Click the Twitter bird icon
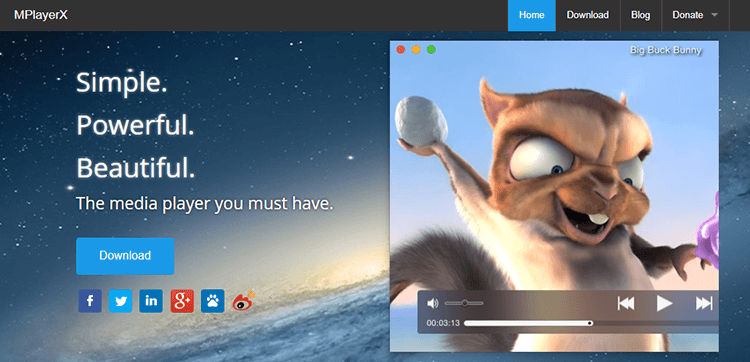 pyautogui.click(x=121, y=301)
